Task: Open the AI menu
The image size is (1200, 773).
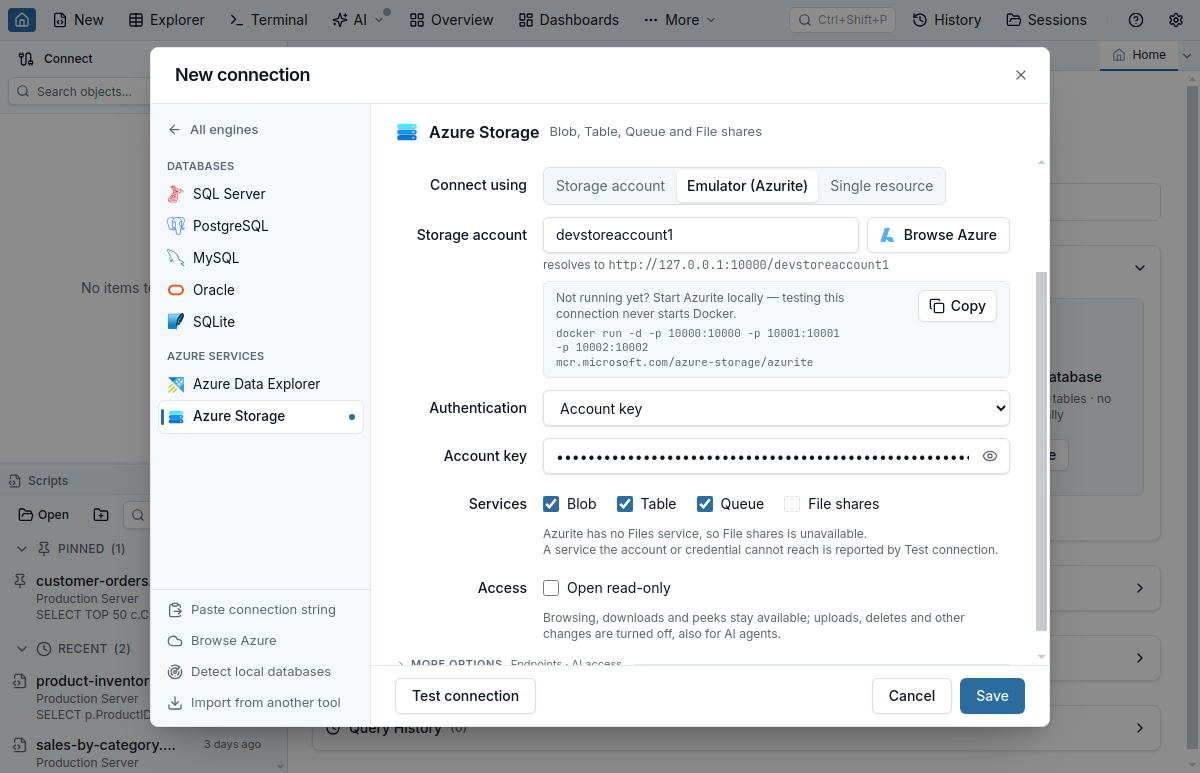Action: tap(358, 19)
